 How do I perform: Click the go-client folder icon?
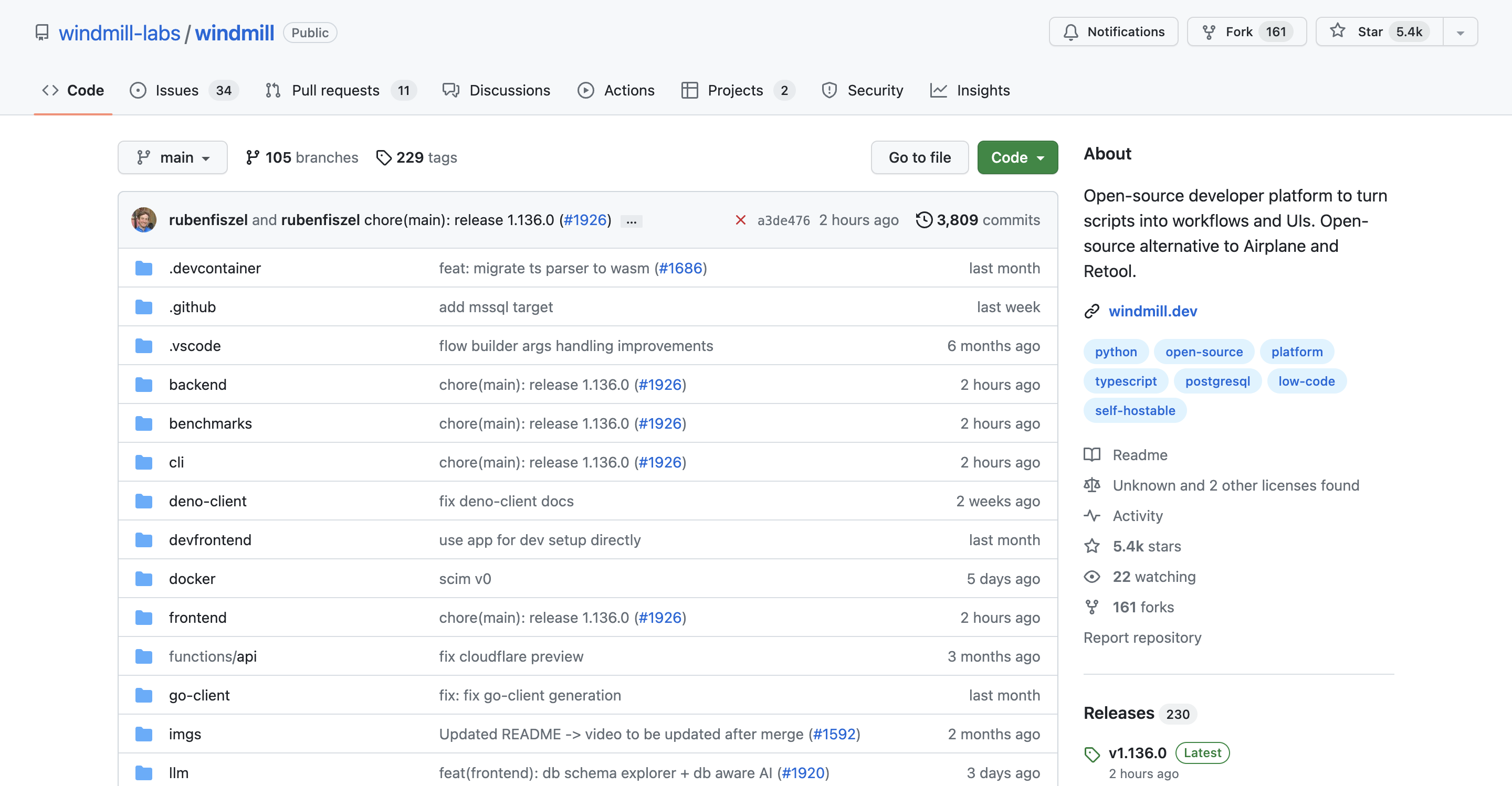click(143, 695)
